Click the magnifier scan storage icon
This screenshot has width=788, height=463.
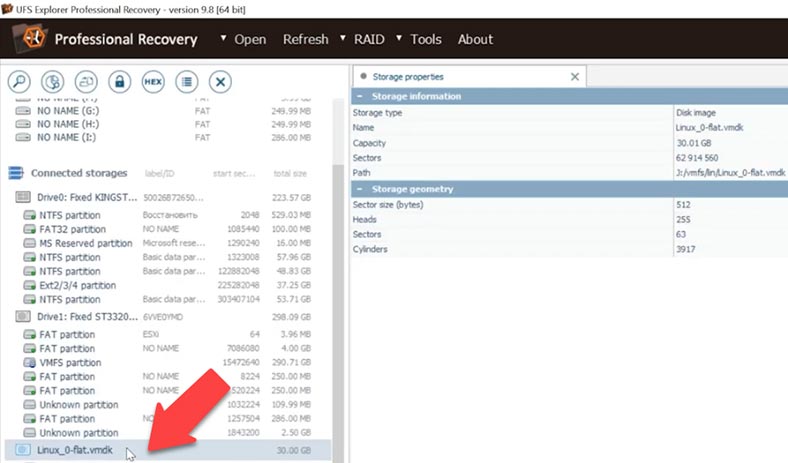coord(19,81)
